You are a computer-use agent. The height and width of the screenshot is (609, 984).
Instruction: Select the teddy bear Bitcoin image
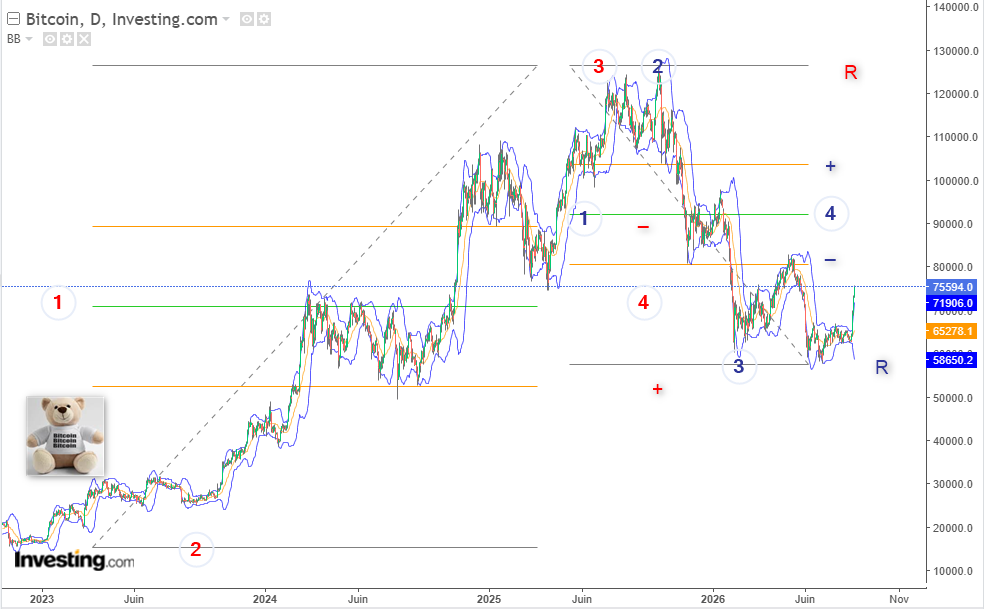tap(65, 436)
